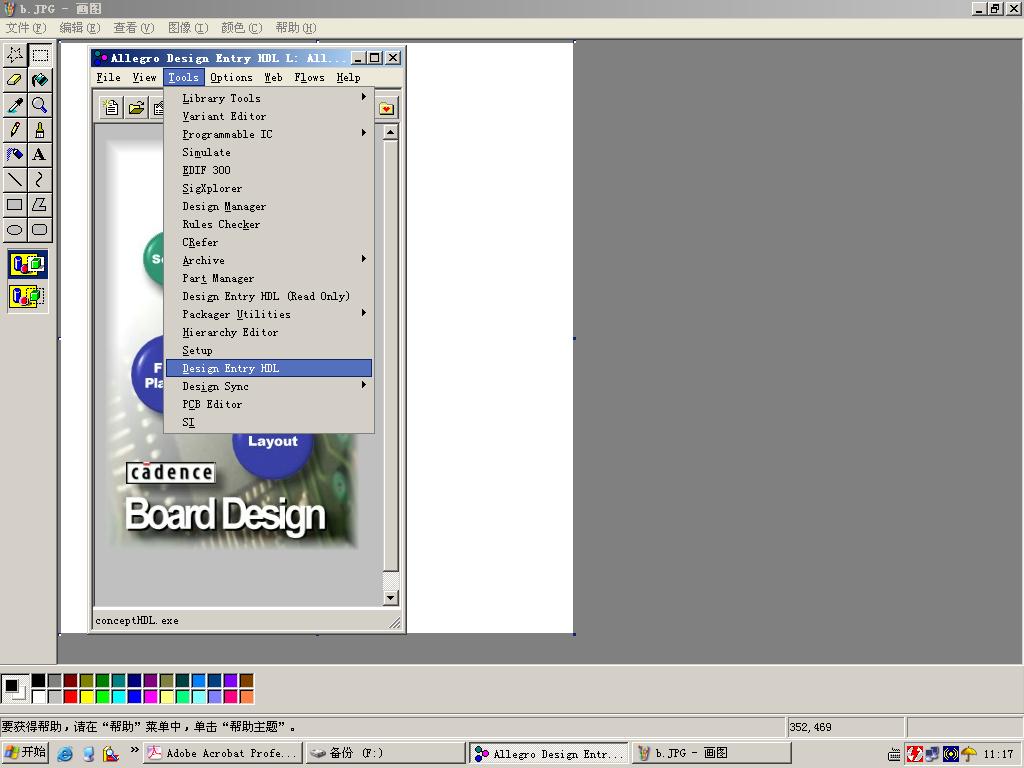The height and width of the screenshot is (768, 1024).
Task: Select the Polygon shape tool
Action: [x=40, y=204]
